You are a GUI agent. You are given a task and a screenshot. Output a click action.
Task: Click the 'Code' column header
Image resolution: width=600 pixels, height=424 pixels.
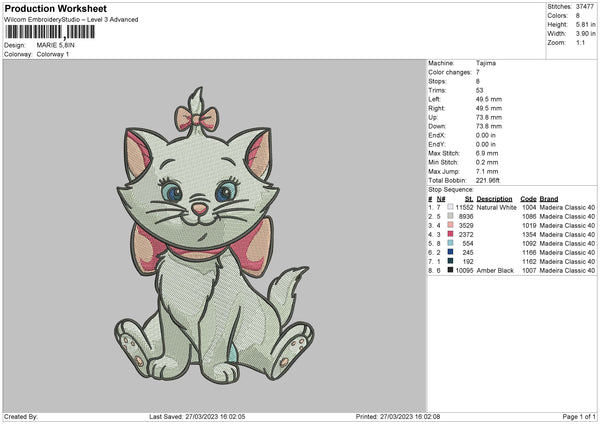(x=528, y=199)
